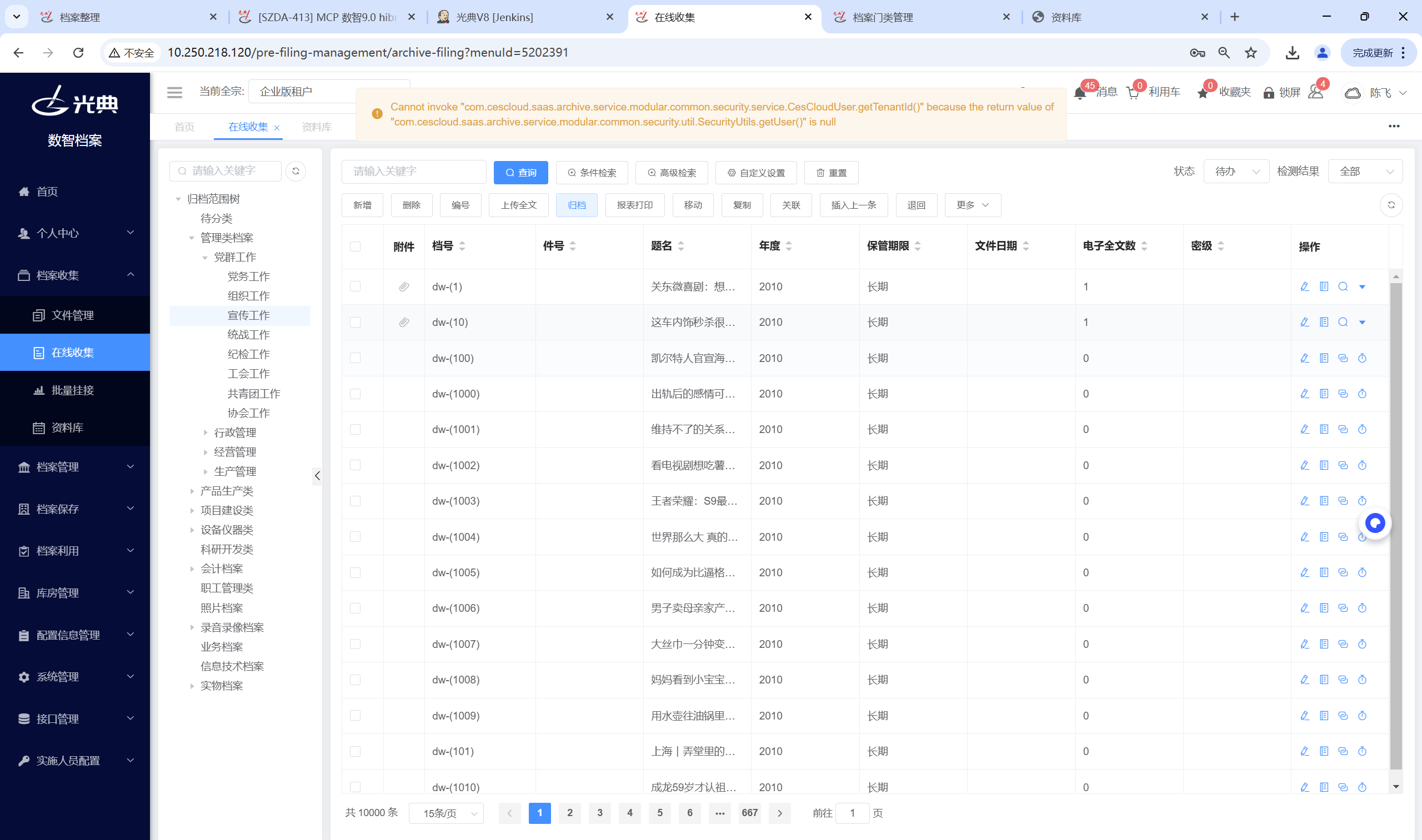This screenshot has width=1422, height=840.
Task: Click the copy icon in row dw-(100)
Action: (1343, 358)
